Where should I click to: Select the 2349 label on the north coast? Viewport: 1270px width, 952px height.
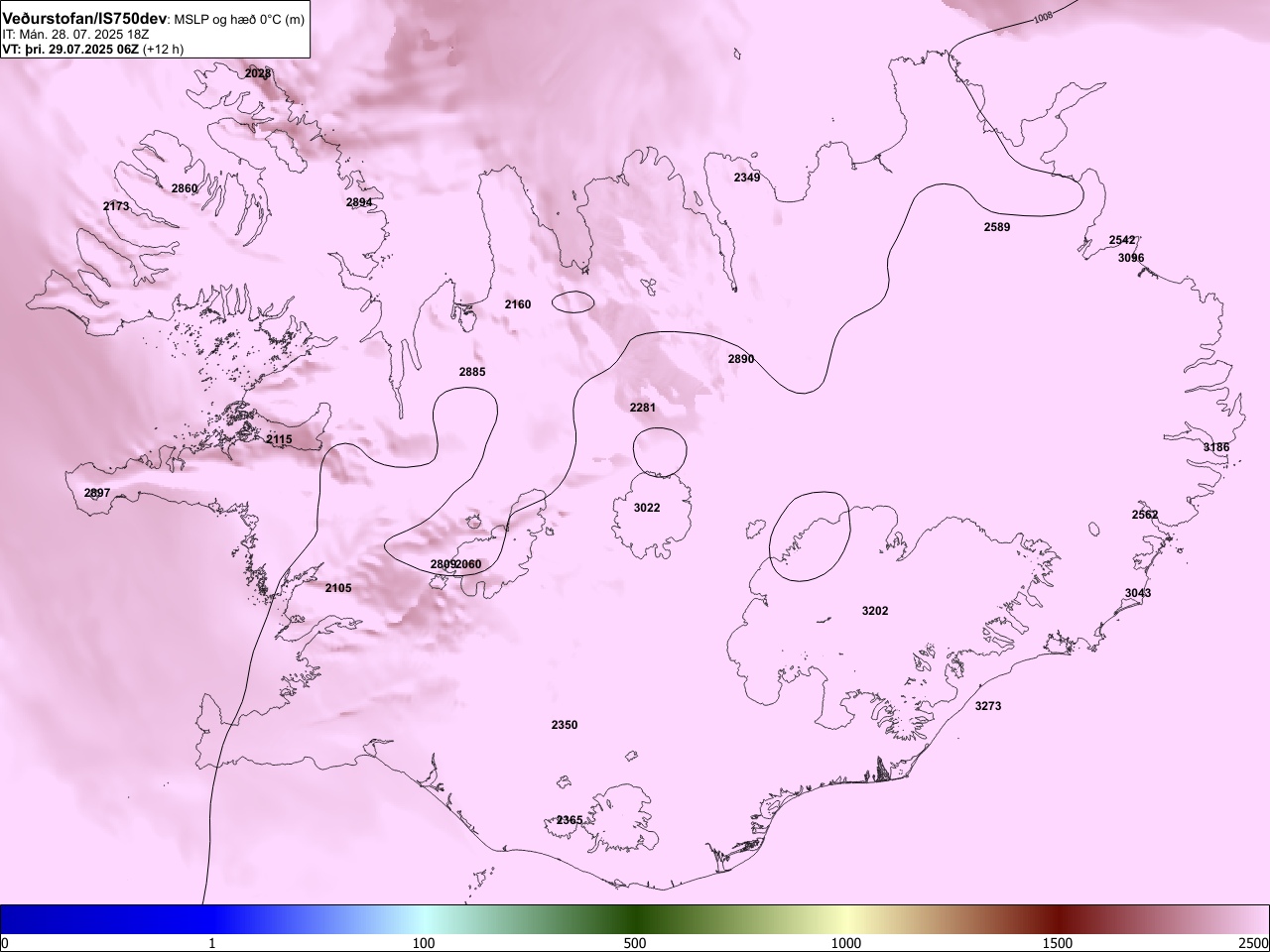point(747,178)
